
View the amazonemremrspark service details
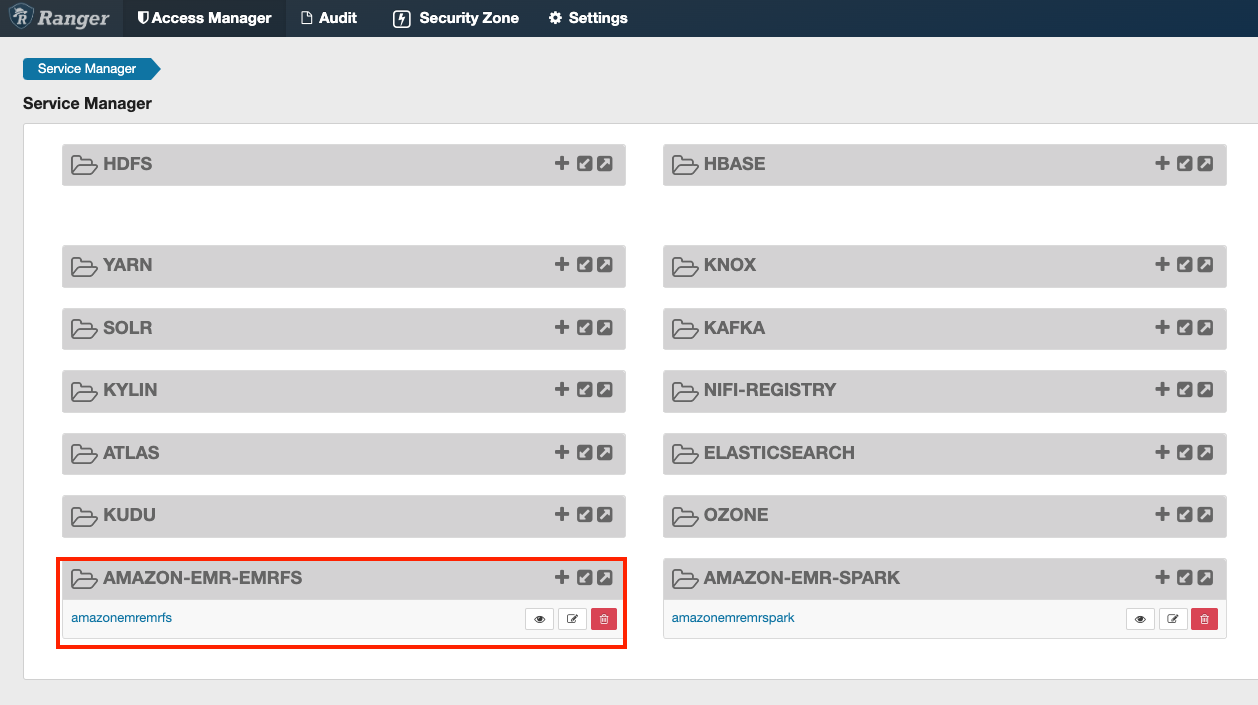[x=1140, y=619]
